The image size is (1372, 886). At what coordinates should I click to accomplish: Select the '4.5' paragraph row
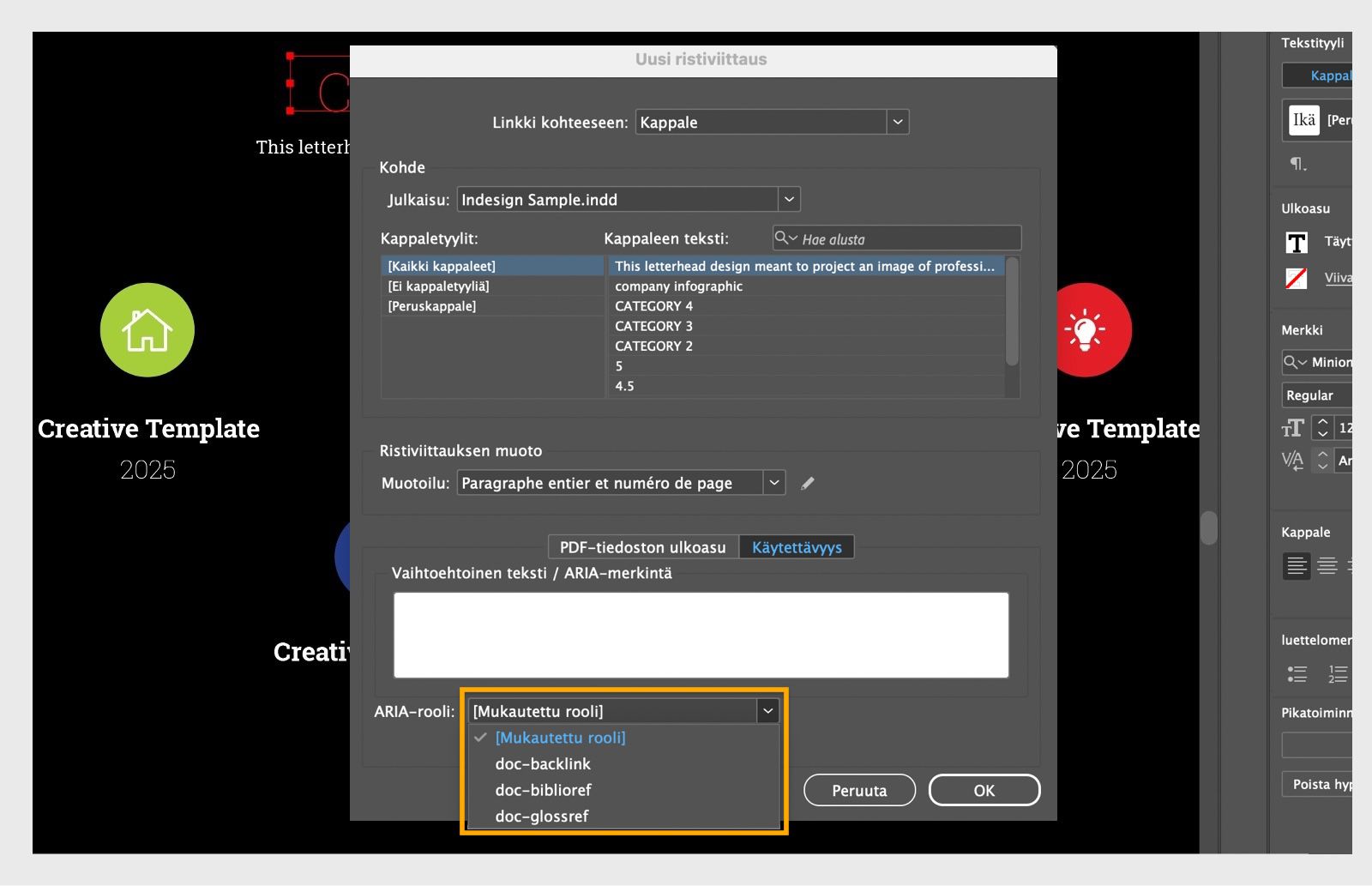point(806,386)
